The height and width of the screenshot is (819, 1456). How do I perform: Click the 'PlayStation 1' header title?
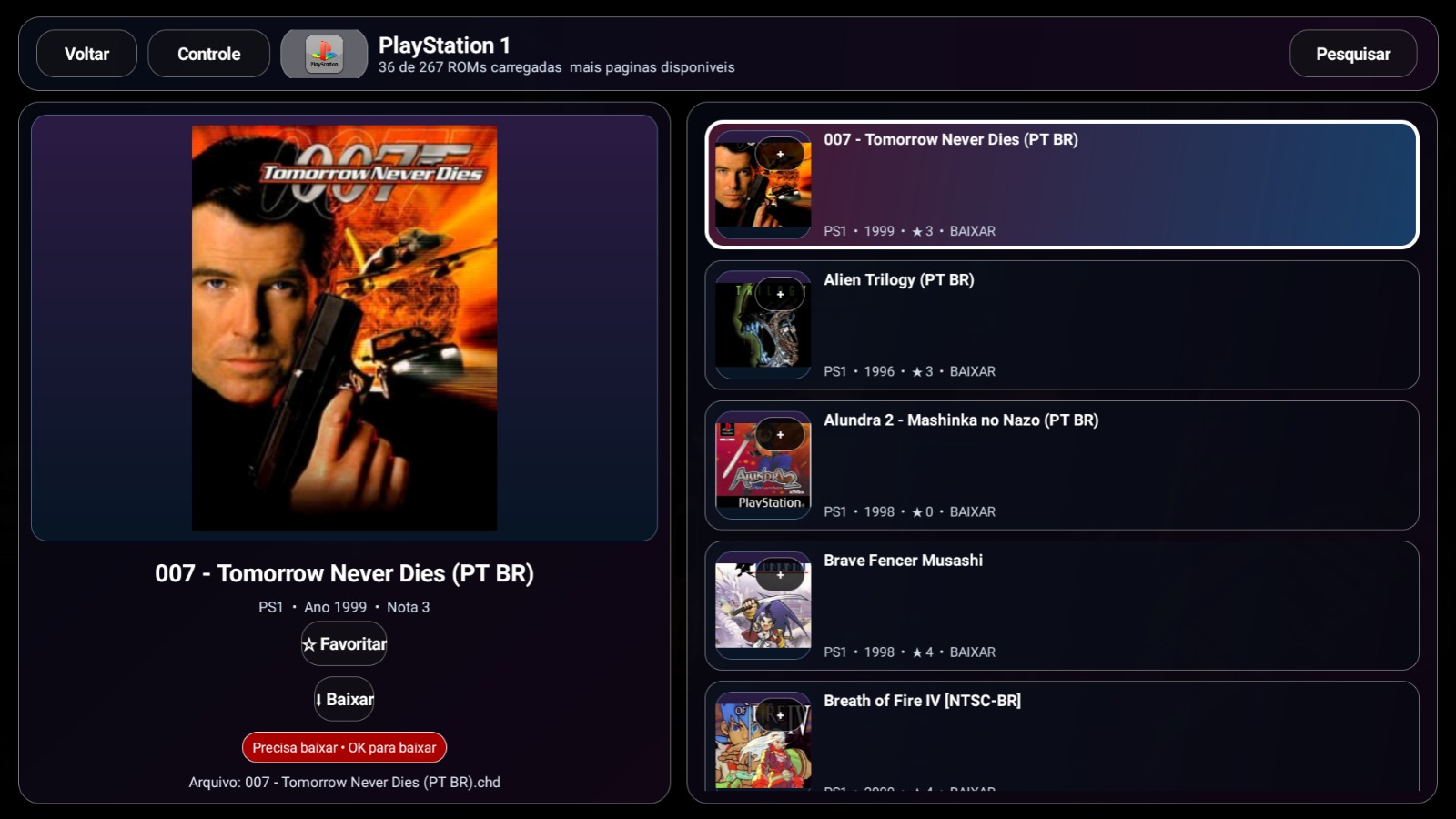(x=445, y=45)
